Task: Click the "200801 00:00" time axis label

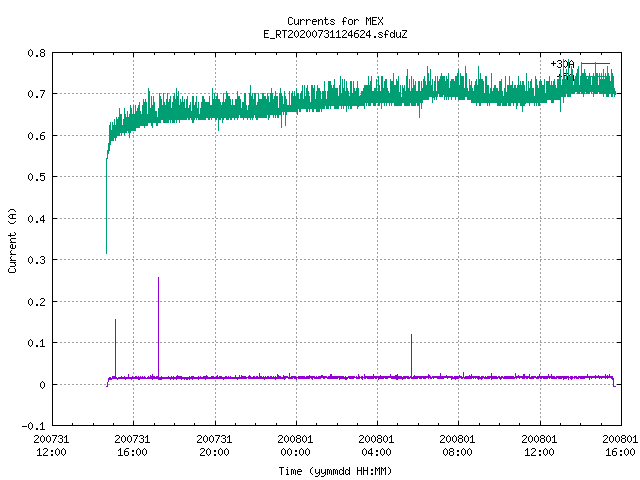Action: tap(295, 446)
